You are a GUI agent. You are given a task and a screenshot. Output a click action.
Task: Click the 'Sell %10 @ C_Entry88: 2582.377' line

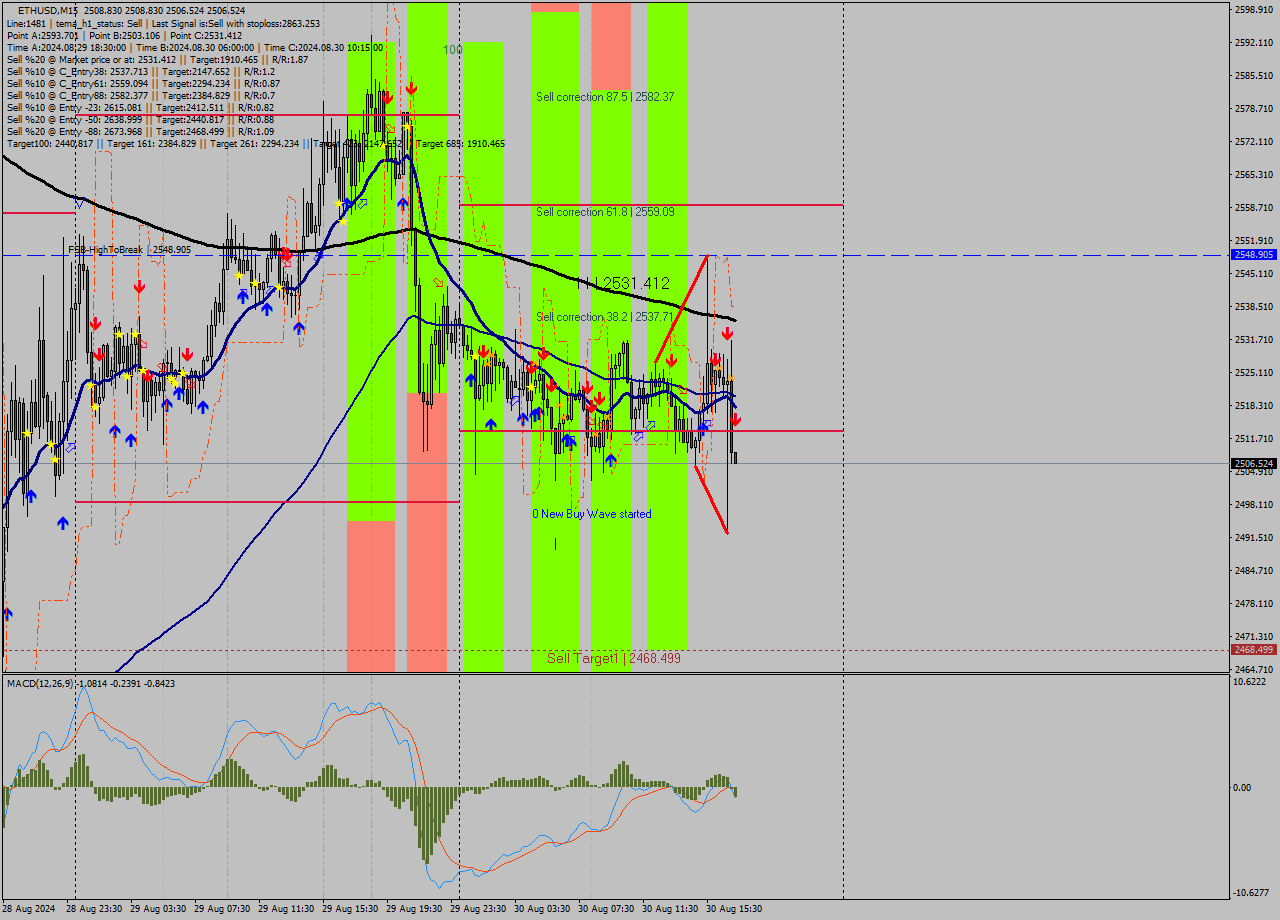coord(141,95)
